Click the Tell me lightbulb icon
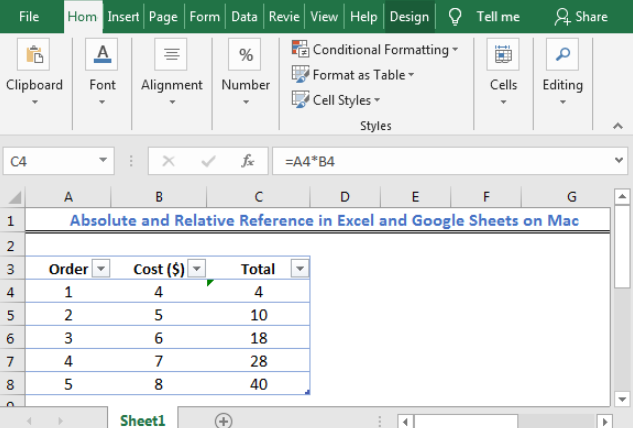 coord(455,16)
